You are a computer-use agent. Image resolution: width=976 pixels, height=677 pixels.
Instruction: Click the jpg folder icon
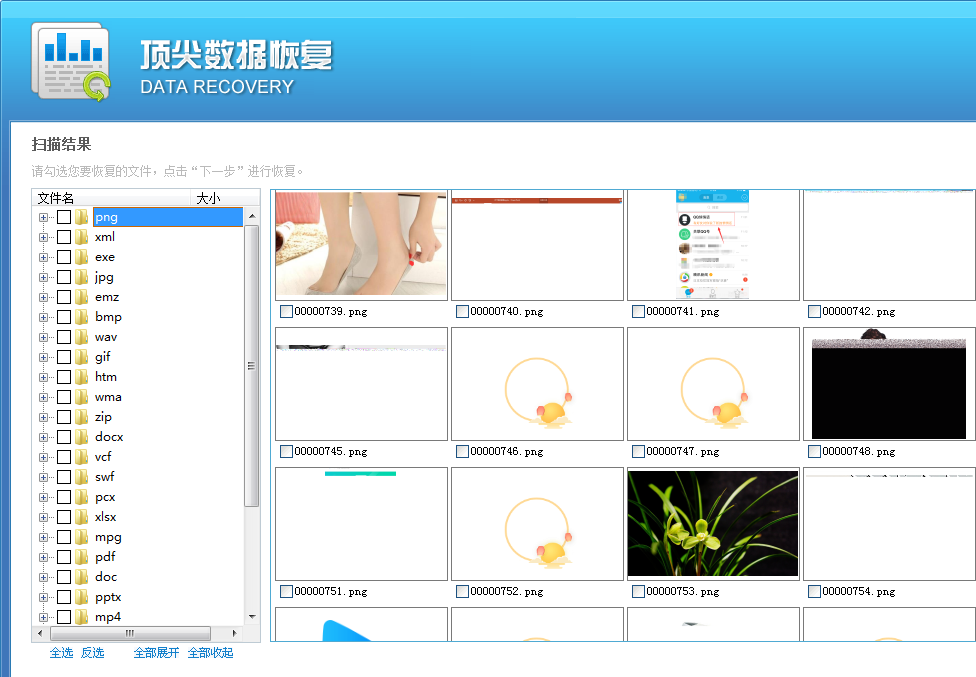click(x=82, y=277)
